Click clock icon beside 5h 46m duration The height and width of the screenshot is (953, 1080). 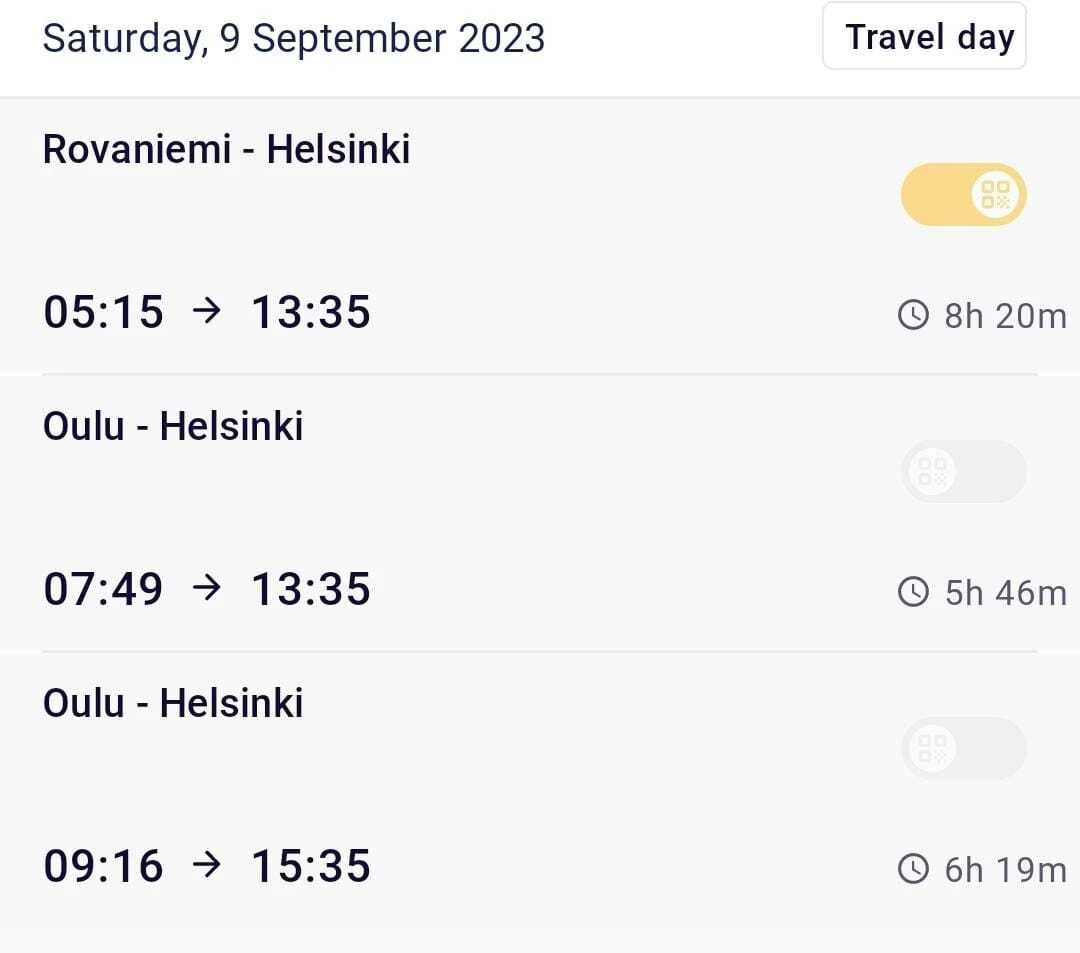coord(914,593)
